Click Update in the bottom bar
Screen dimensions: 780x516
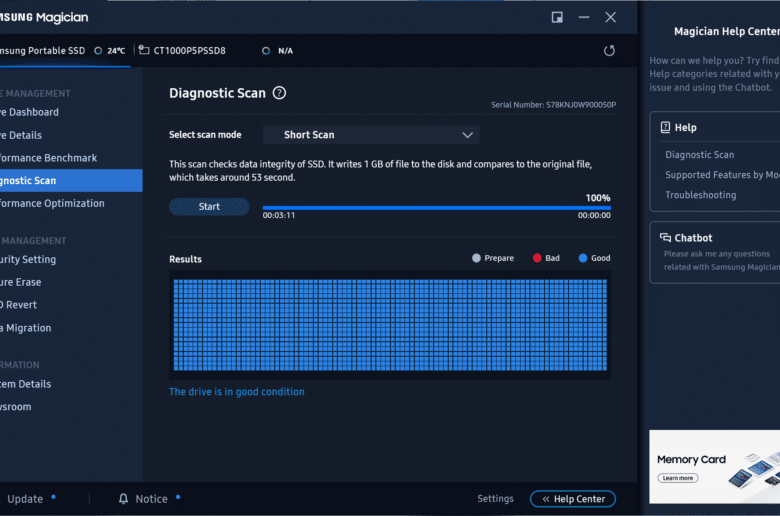25,499
